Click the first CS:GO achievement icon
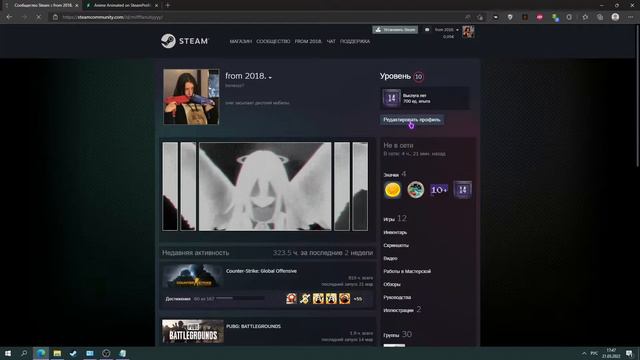640x360 pixels. coord(291,298)
